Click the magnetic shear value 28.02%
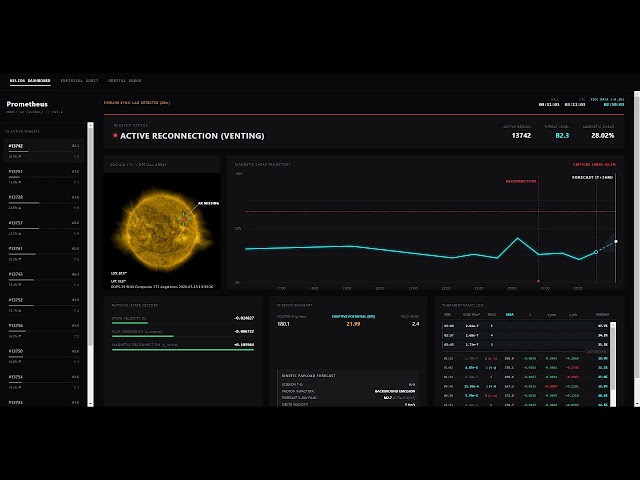The width and height of the screenshot is (640, 480). (602, 136)
